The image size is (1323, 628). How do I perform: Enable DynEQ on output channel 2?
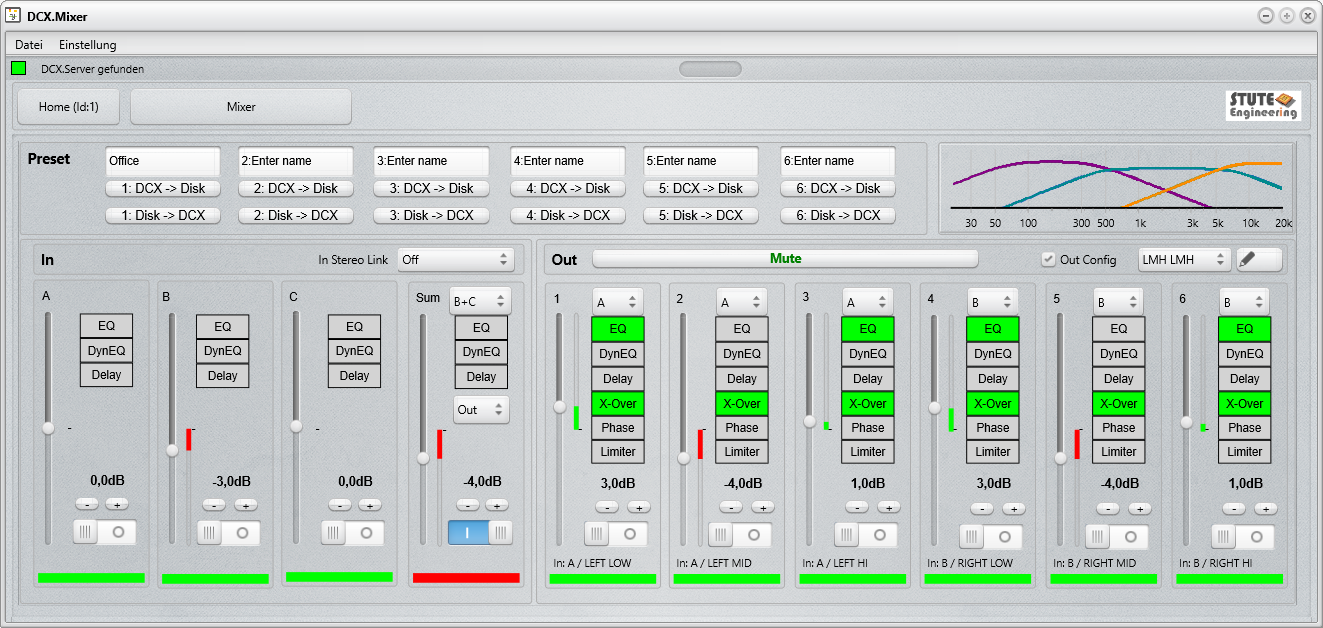[x=742, y=353]
